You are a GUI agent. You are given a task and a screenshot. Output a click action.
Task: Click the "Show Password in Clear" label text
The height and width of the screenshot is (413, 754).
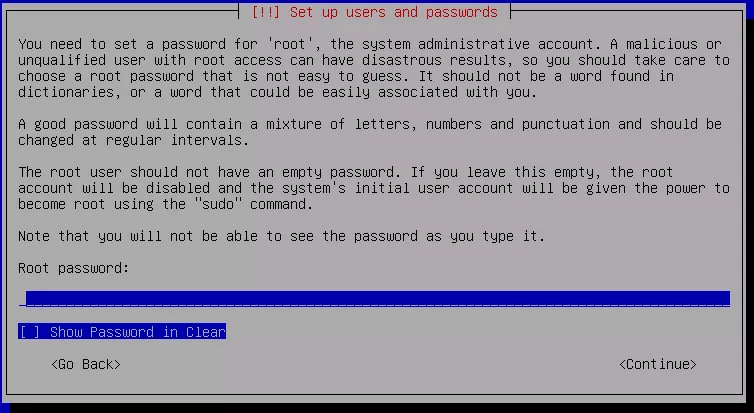(138, 332)
